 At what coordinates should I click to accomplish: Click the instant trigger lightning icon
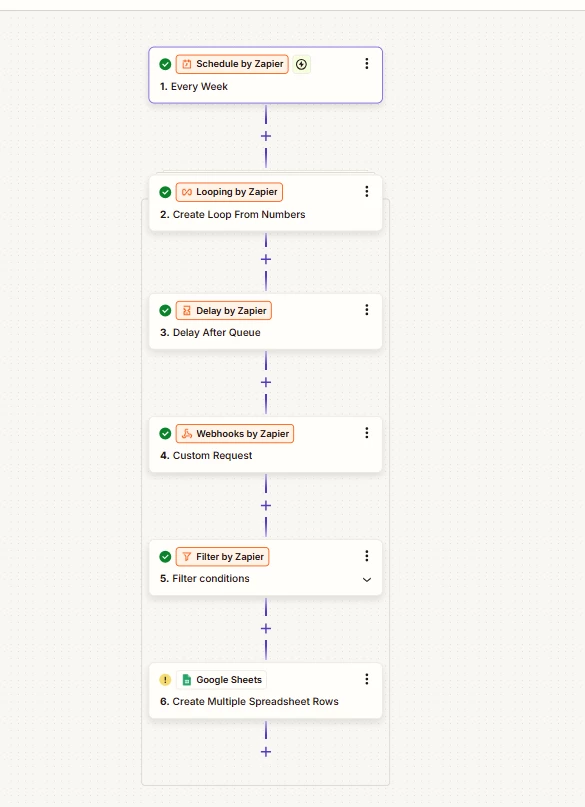(302, 64)
